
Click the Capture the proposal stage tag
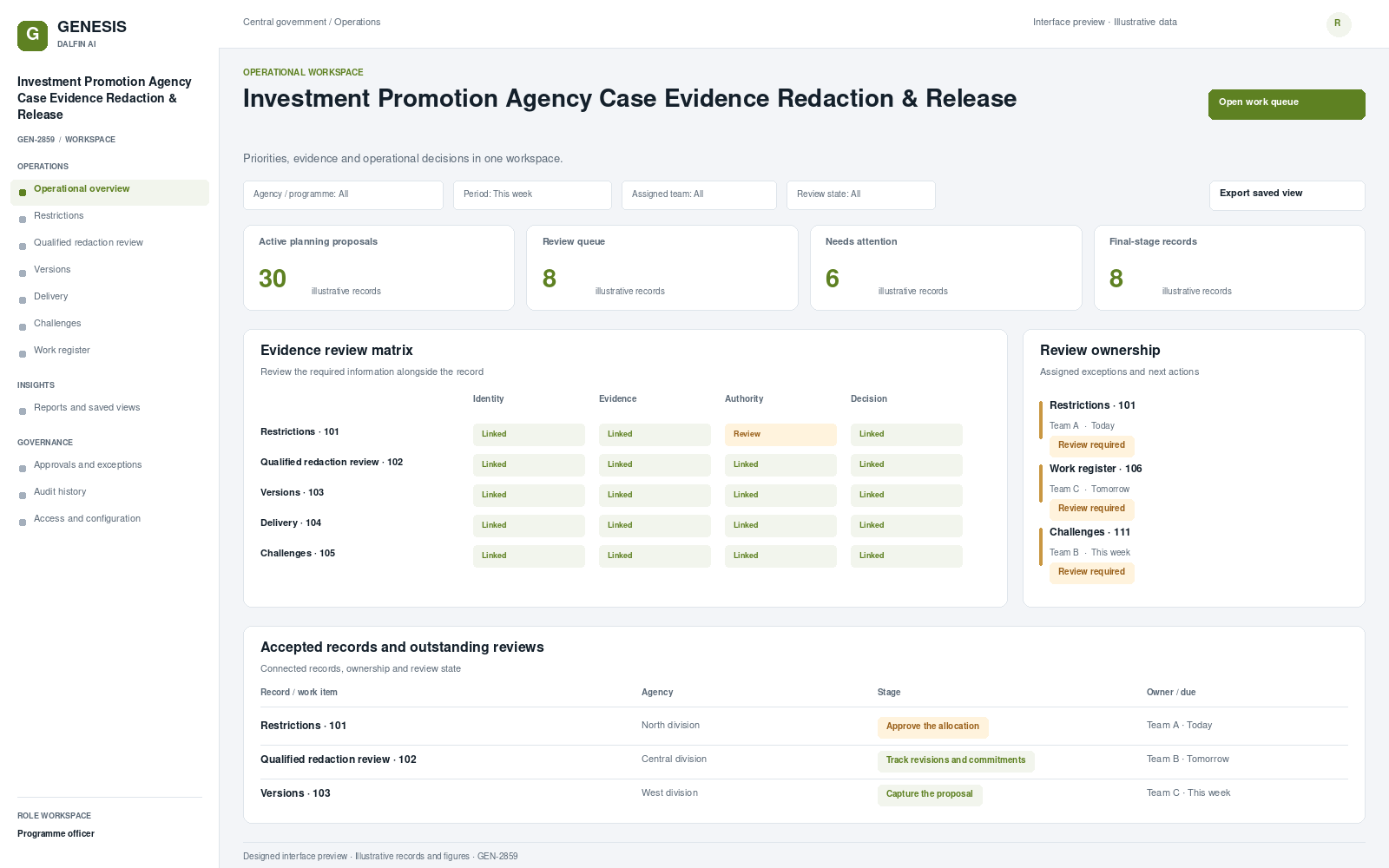click(930, 795)
